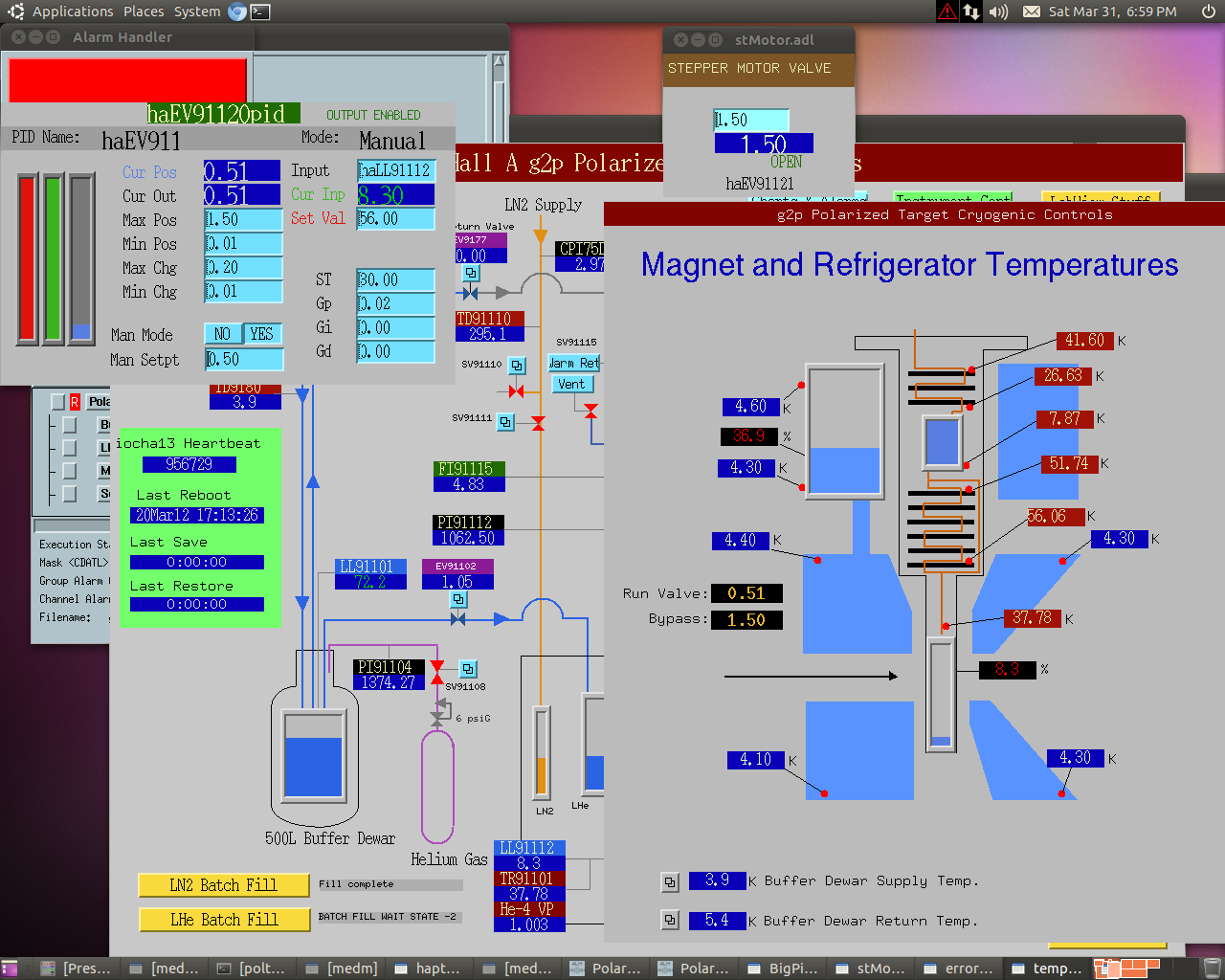Screen dimensions: 1225x980
Task: Open the volume indicator
Action: 999,11
